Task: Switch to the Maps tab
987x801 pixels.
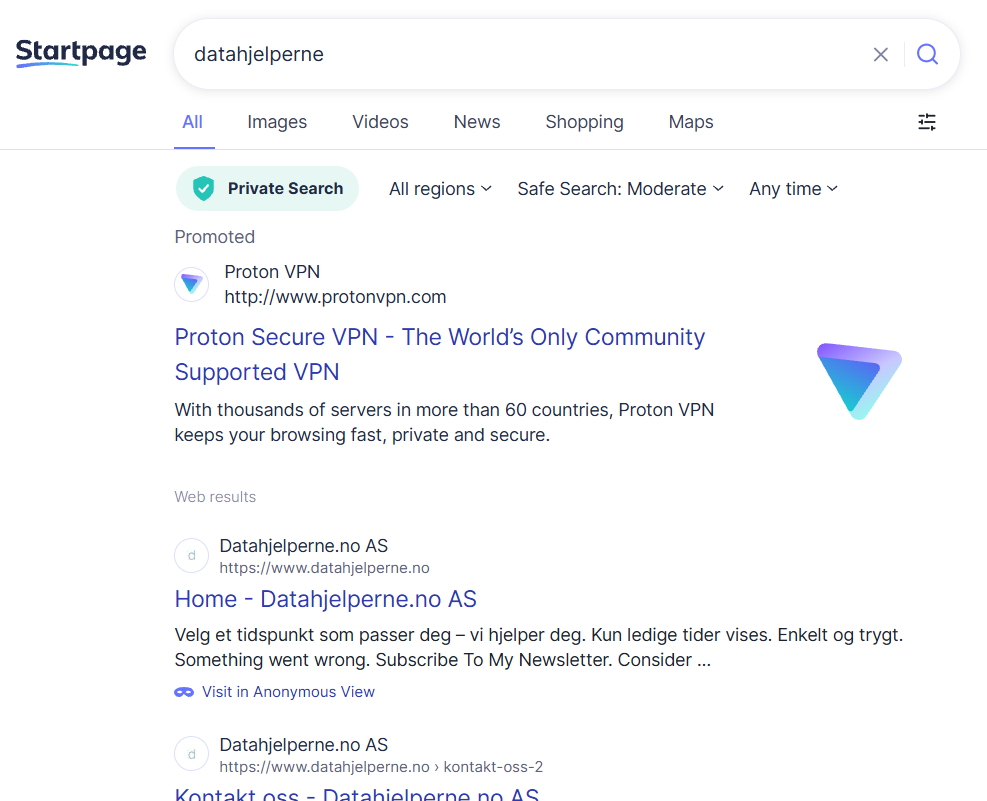Action: (691, 122)
